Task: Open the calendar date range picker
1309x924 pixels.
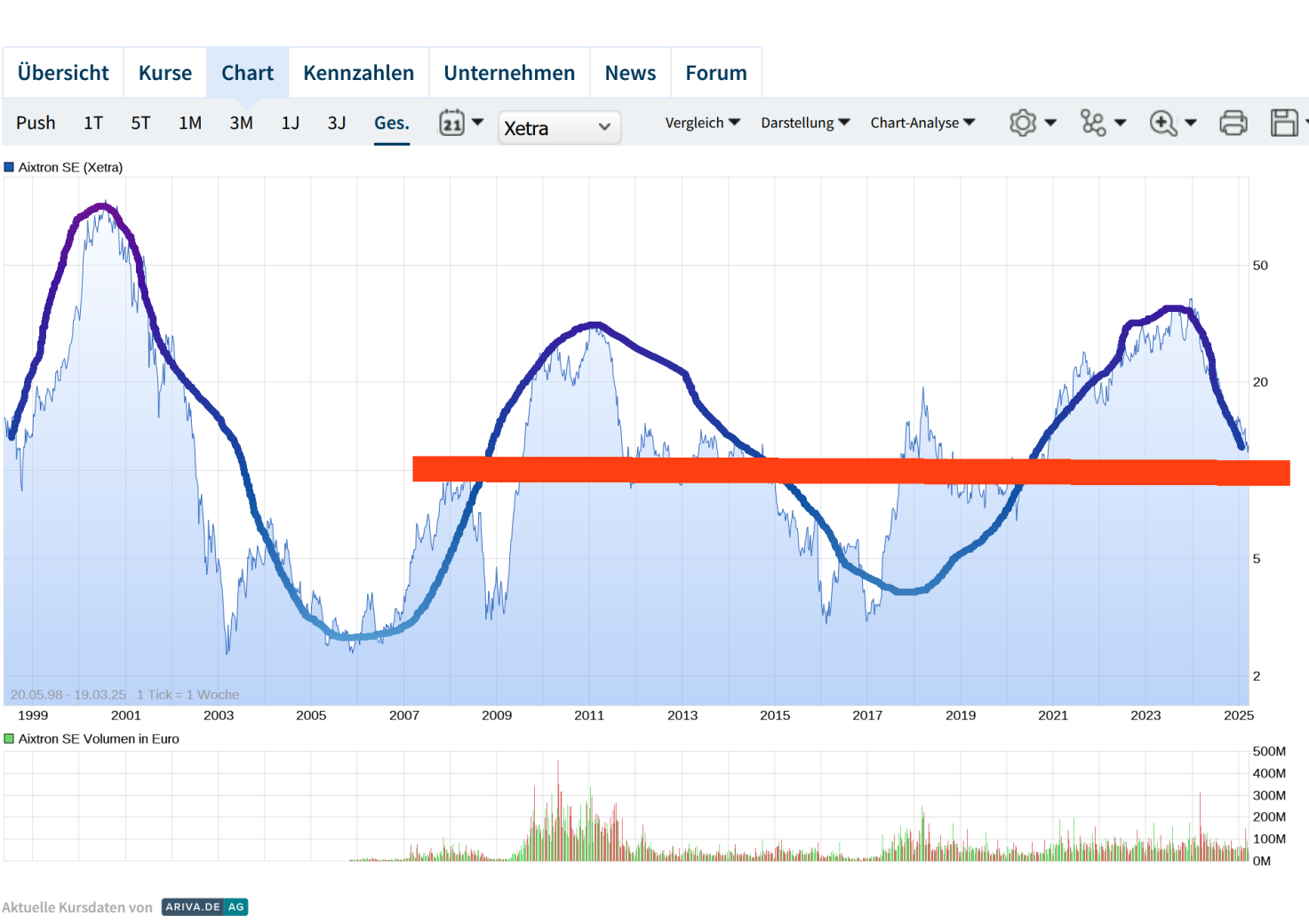Action: tap(451, 123)
